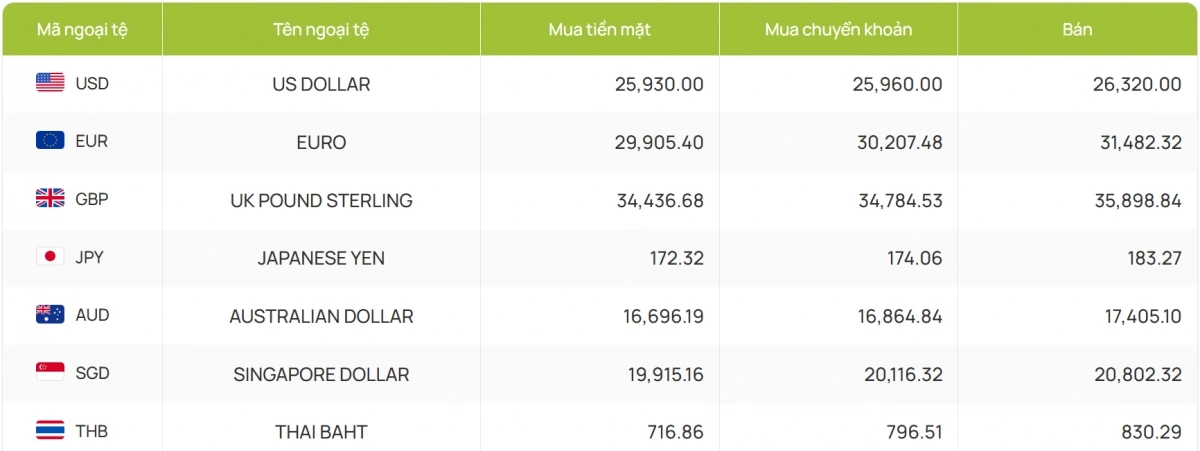This screenshot has height=451, width=1200.
Task: Click the Japan flag icon
Action: coord(50,257)
